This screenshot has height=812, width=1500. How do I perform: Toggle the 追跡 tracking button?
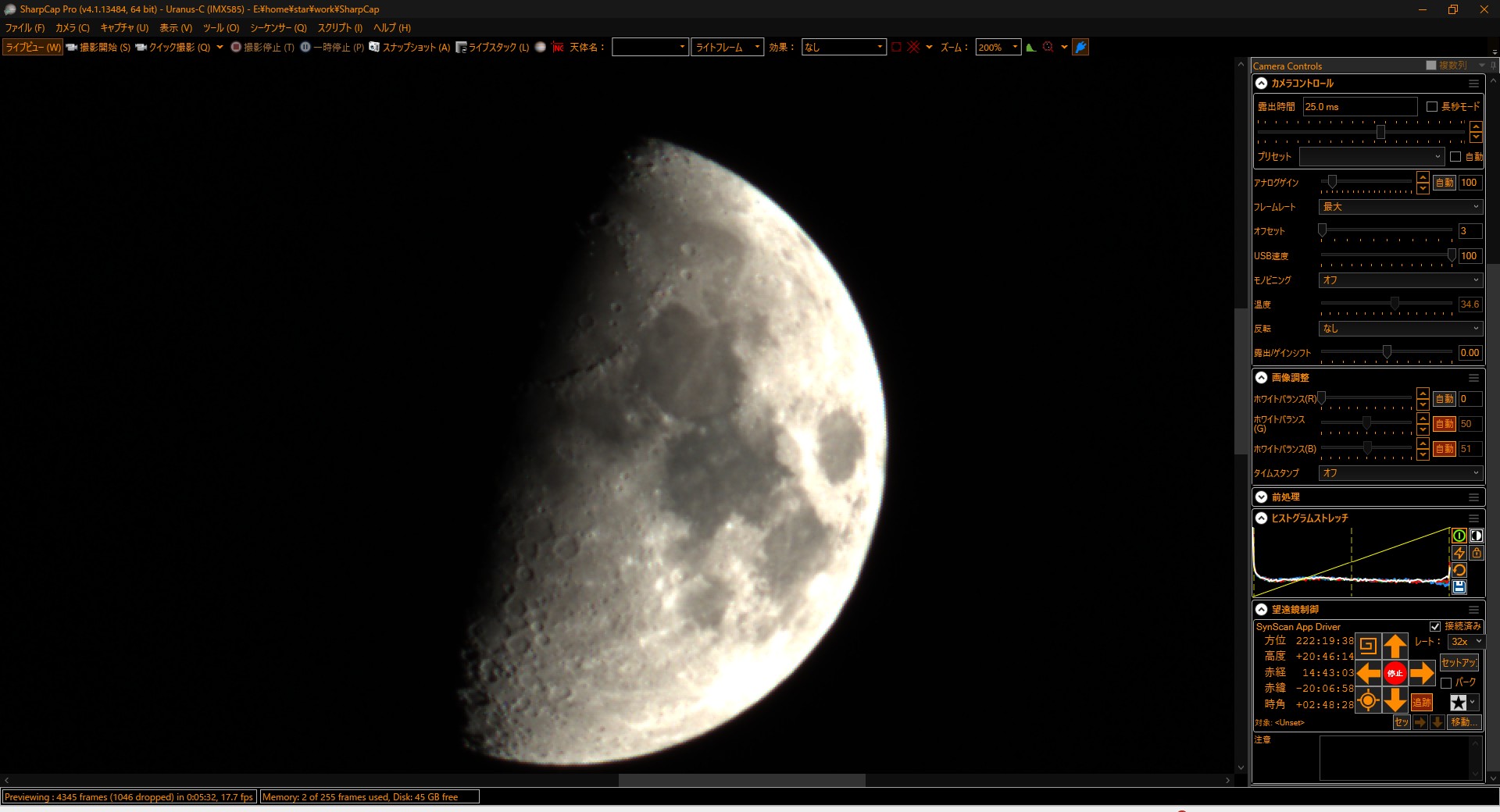pos(1422,702)
